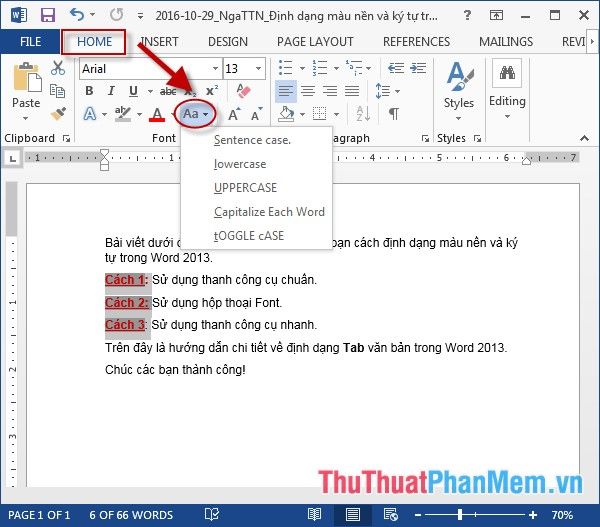Open the font size 13 dropdown
This screenshot has height=527, width=600.
pos(259,69)
